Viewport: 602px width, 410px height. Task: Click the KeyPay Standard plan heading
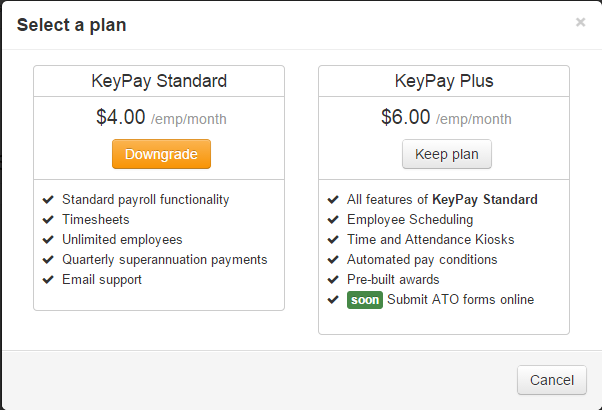point(159,81)
